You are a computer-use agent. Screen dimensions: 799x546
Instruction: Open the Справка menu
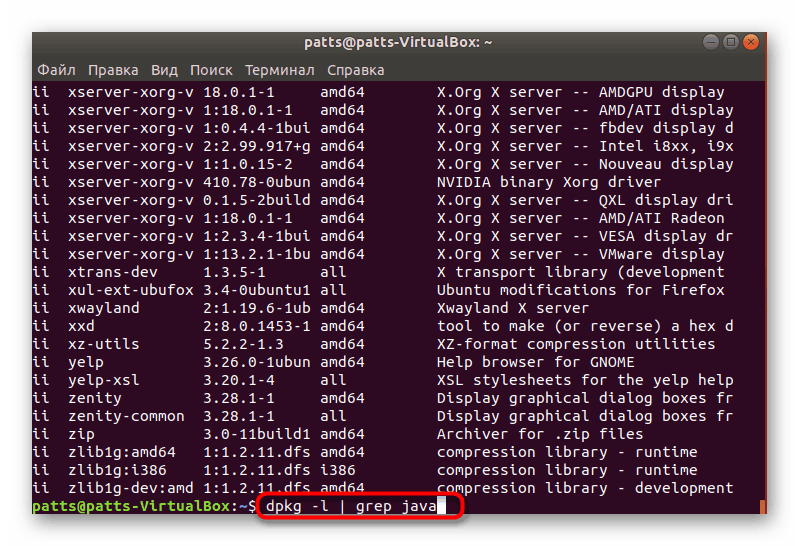(355, 70)
